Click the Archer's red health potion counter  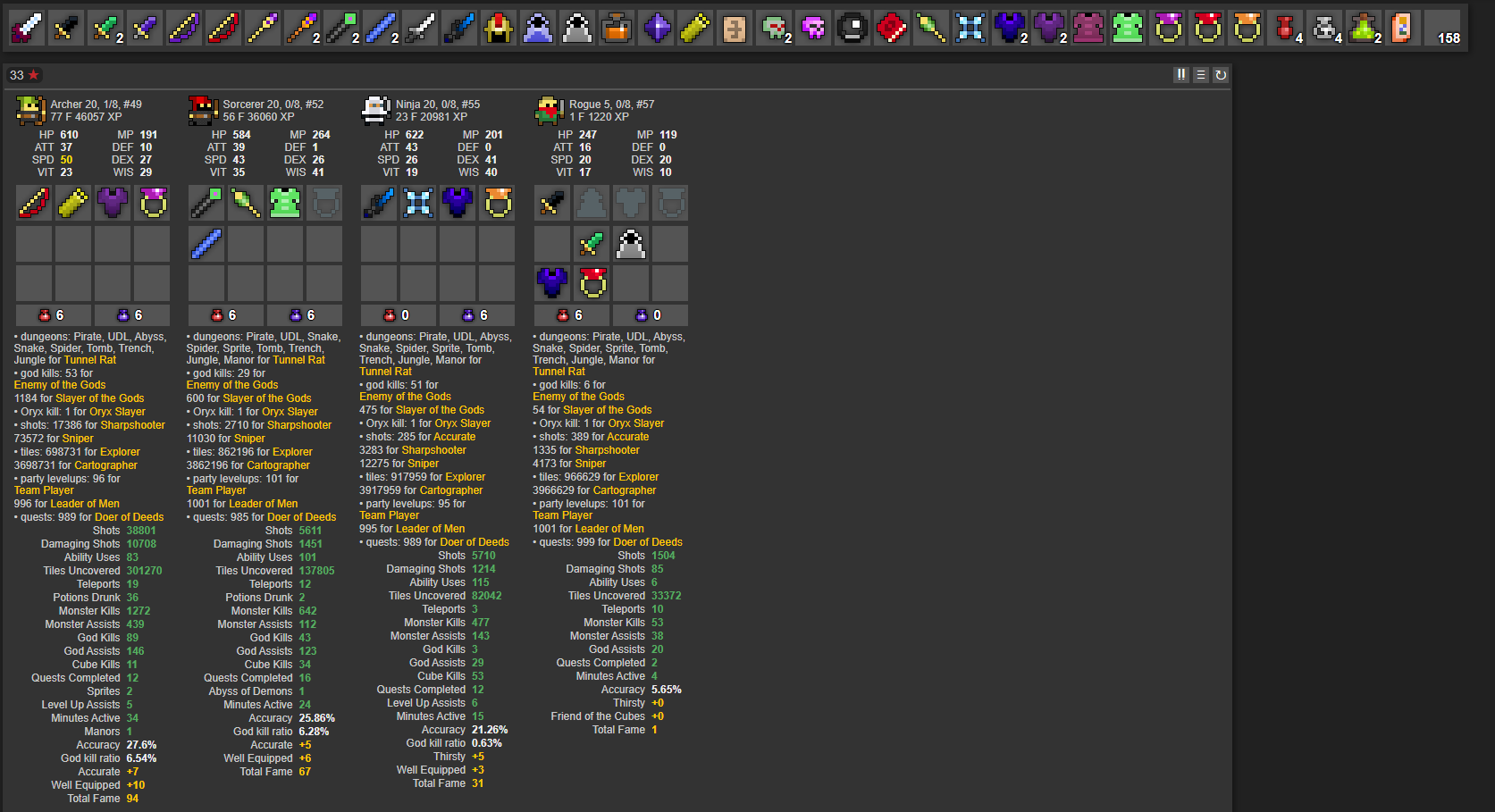pos(54,315)
